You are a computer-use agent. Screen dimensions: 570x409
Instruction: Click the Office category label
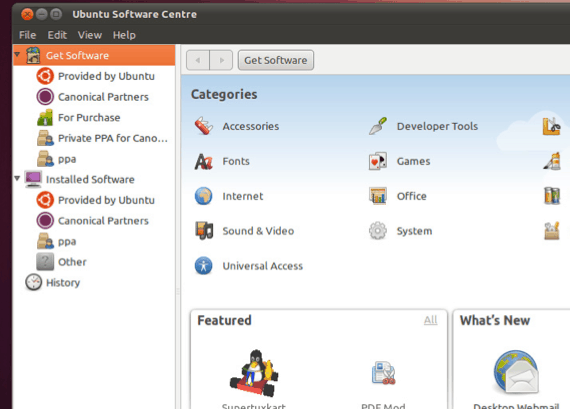pyautogui.click(x=412, y=196)
